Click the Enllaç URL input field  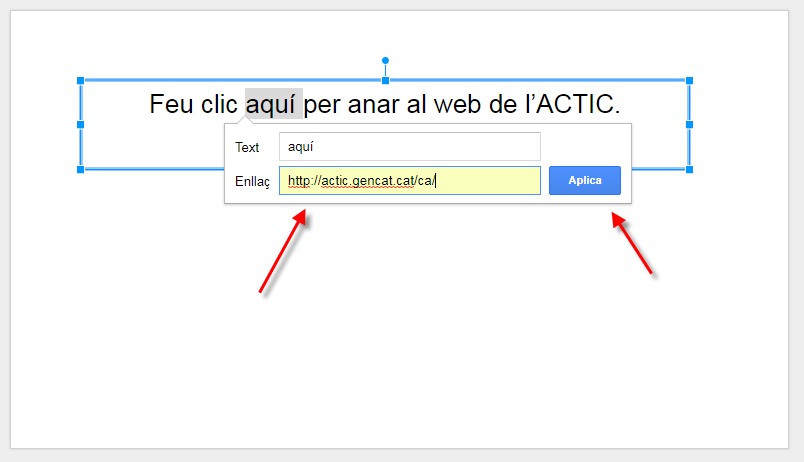(410, 180)
